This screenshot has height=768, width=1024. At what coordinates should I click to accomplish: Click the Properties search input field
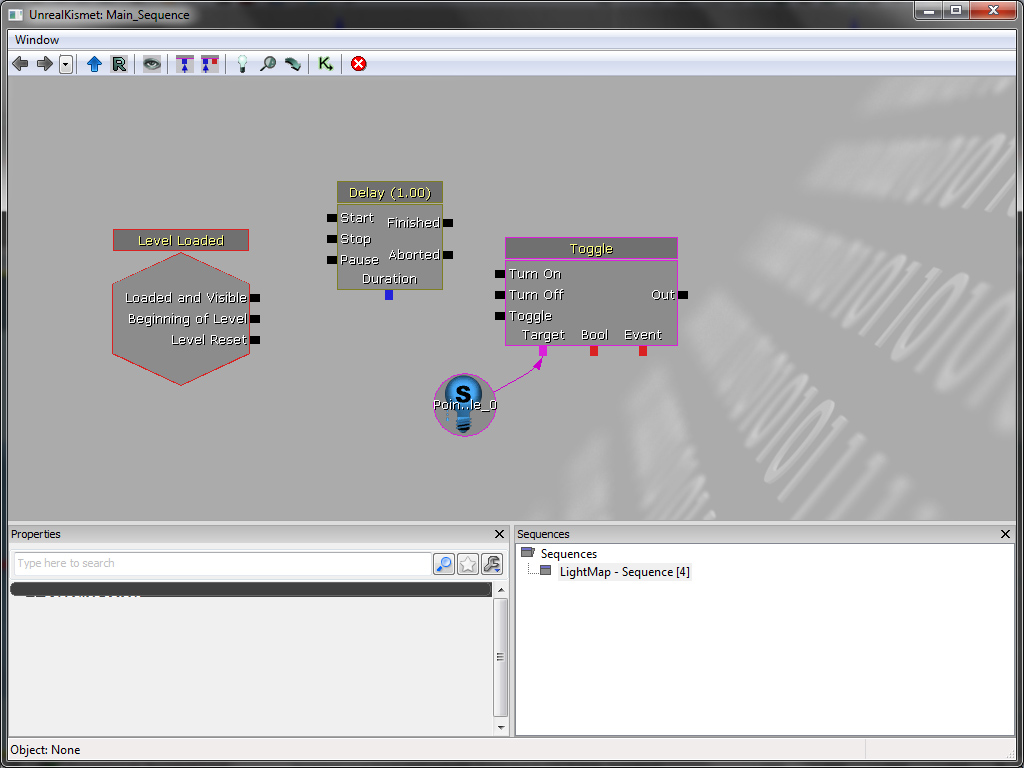tap(222, 563)
